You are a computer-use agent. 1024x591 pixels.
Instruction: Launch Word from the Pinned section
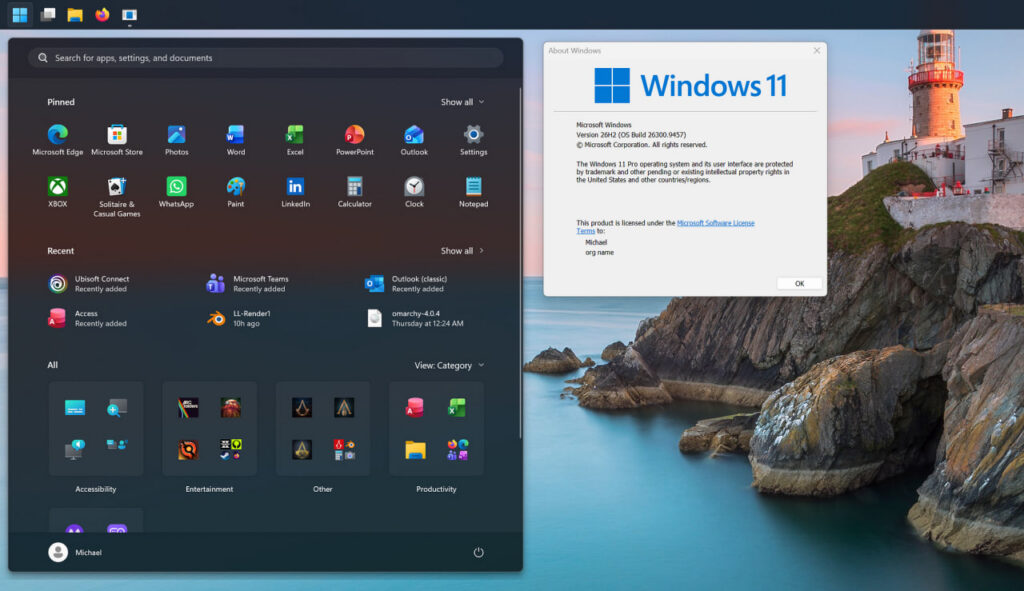[236, 140]
